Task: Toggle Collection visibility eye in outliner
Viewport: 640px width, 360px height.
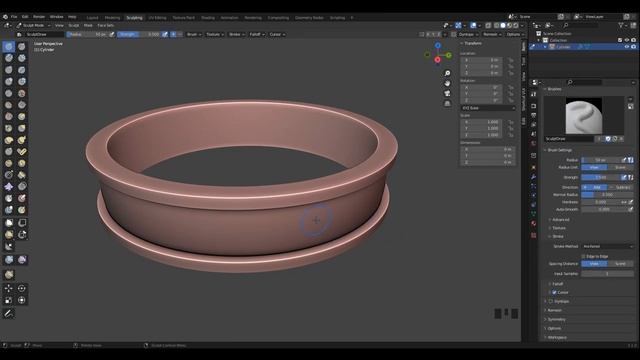Action: point(627,40)
